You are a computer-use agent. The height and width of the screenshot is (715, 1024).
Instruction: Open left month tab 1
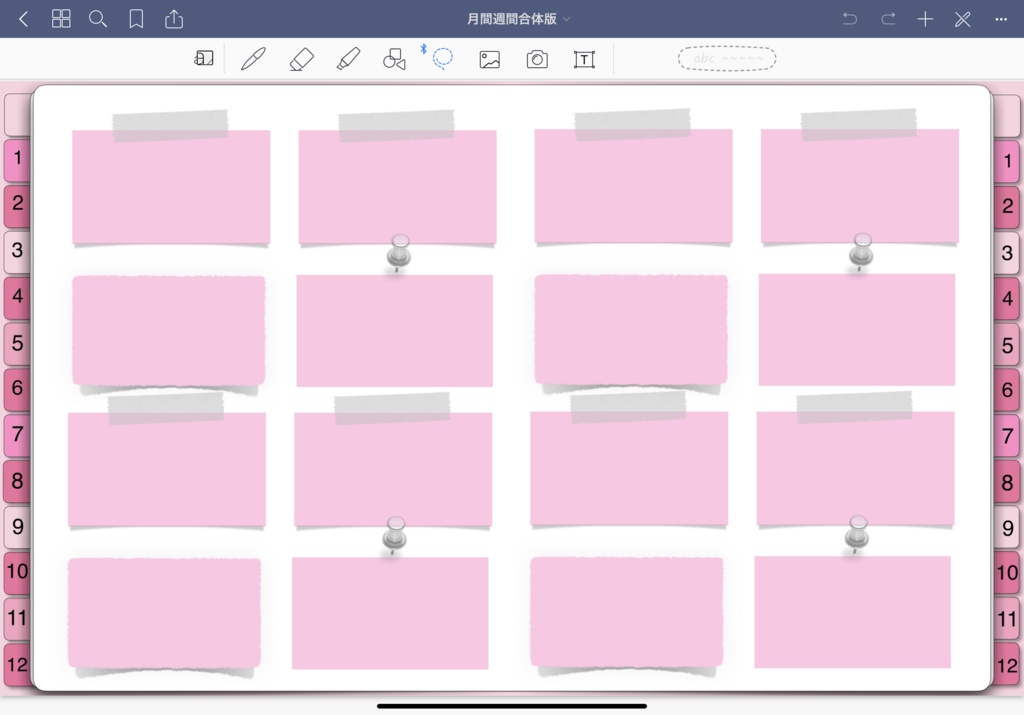[18, 159]
